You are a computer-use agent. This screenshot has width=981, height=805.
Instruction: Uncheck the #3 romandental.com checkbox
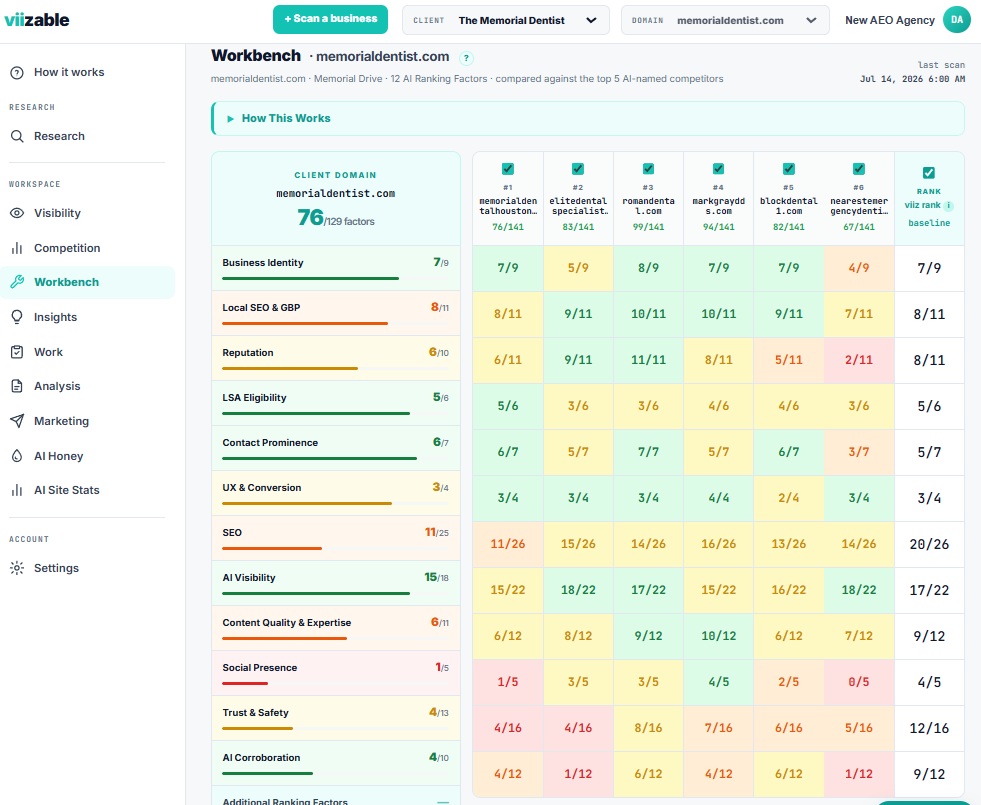pyautogui.click(x=648, y=169)
